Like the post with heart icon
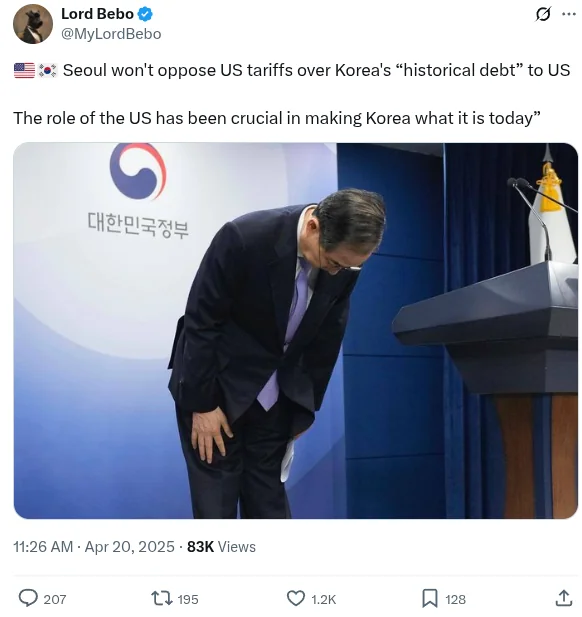 [x=296, y=599]
